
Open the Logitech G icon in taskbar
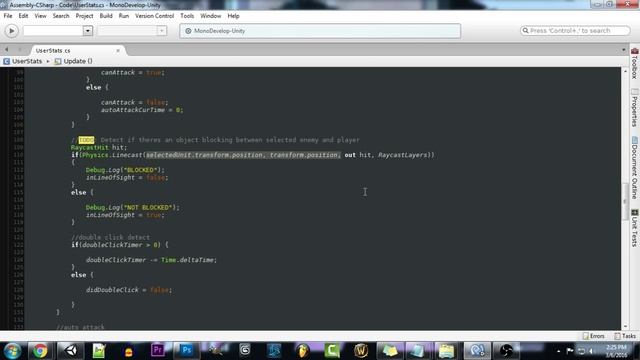[x=245, y=350]
